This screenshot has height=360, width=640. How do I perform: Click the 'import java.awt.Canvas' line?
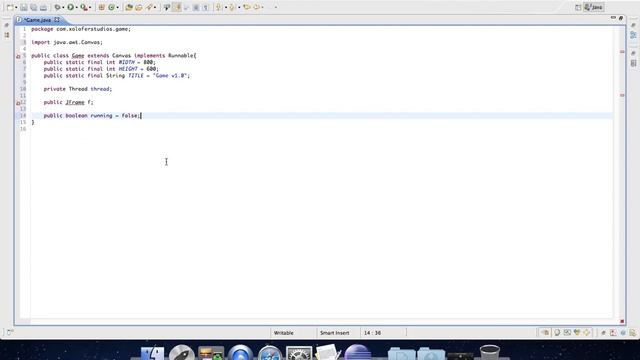[x=67, y=42]
